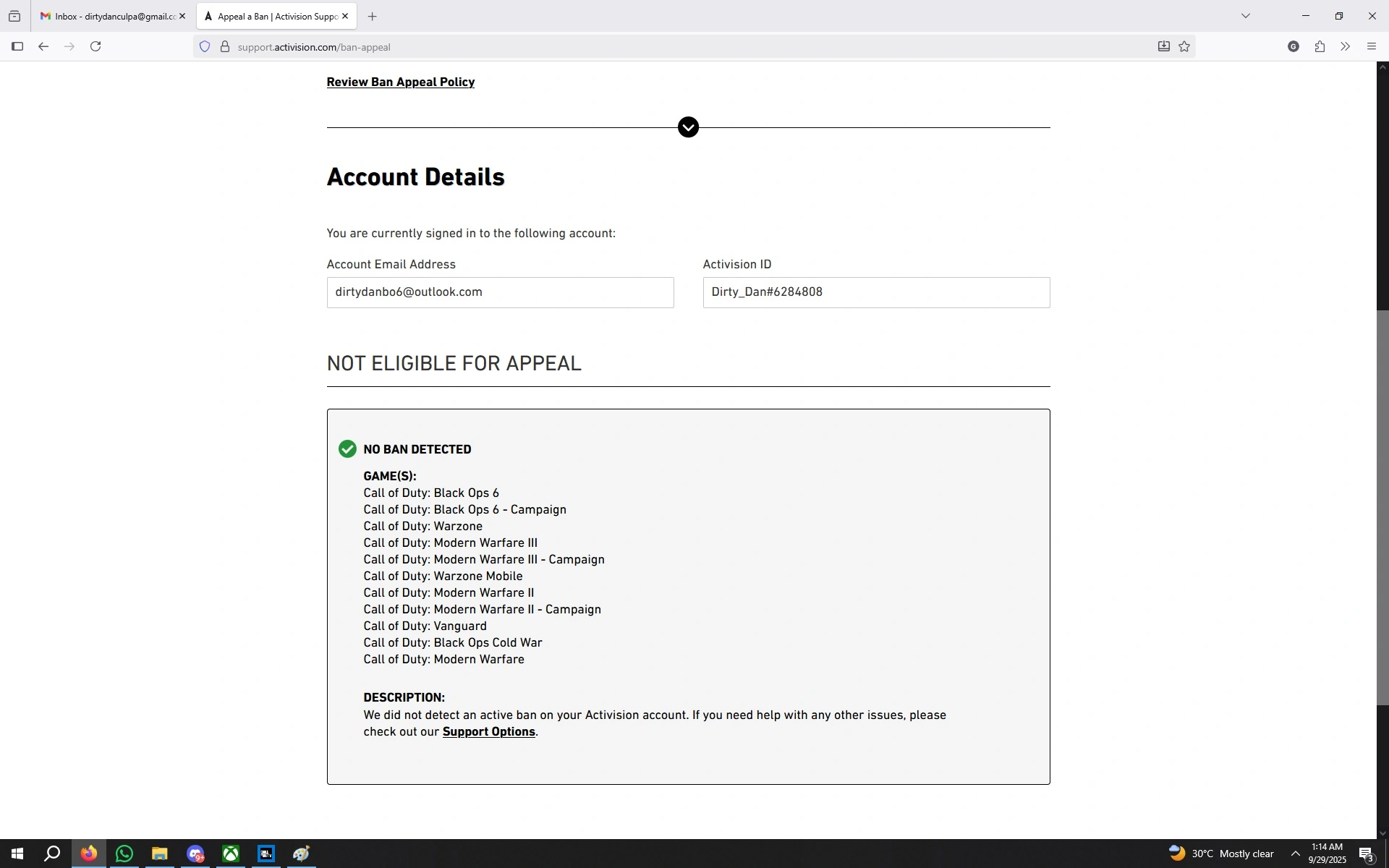Show hidden system tray icons chevron
The image size is (1389, 868).
1295,854
